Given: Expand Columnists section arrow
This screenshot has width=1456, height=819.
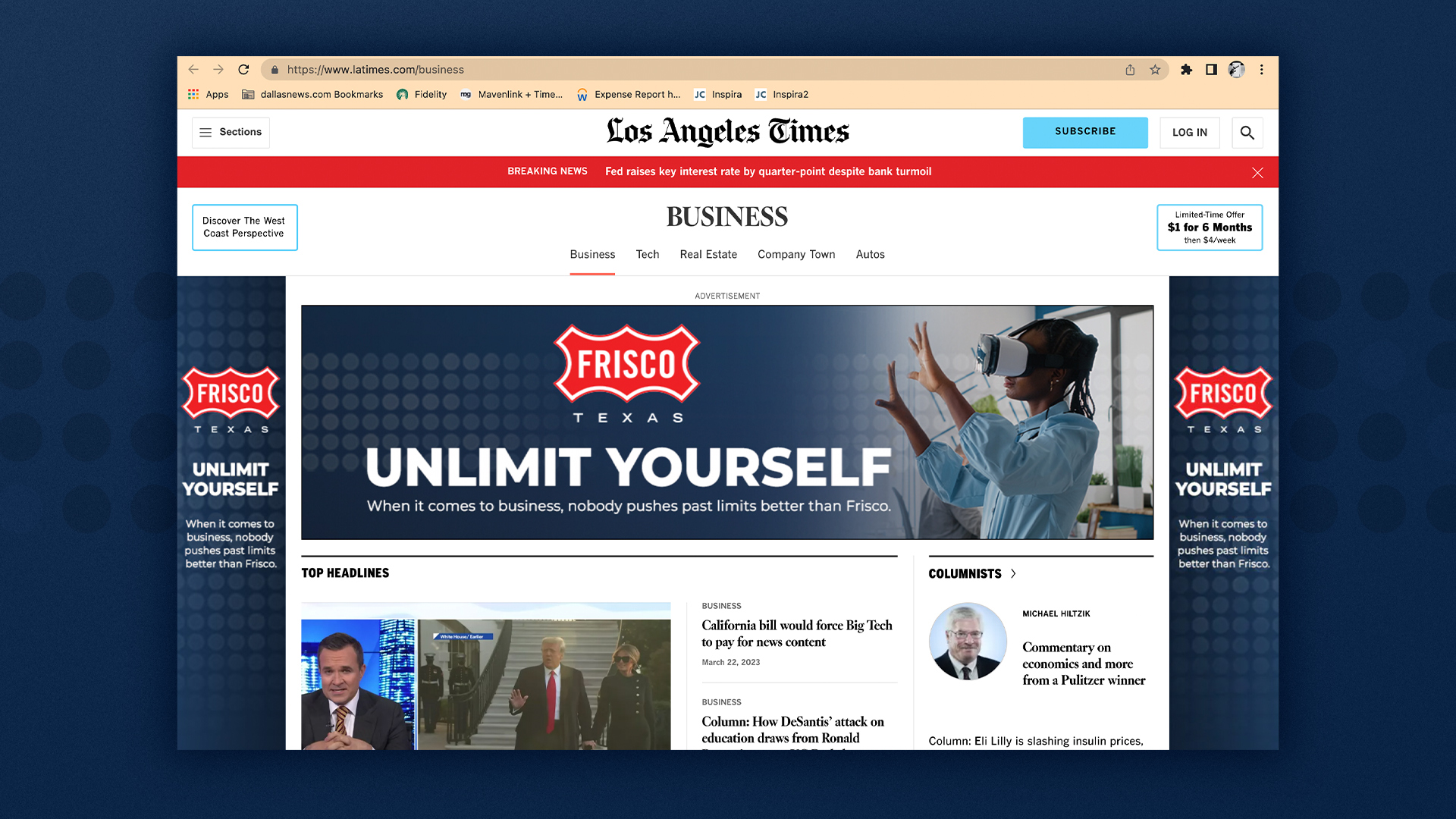Looking at the screenshot, I should point(1013,574).
